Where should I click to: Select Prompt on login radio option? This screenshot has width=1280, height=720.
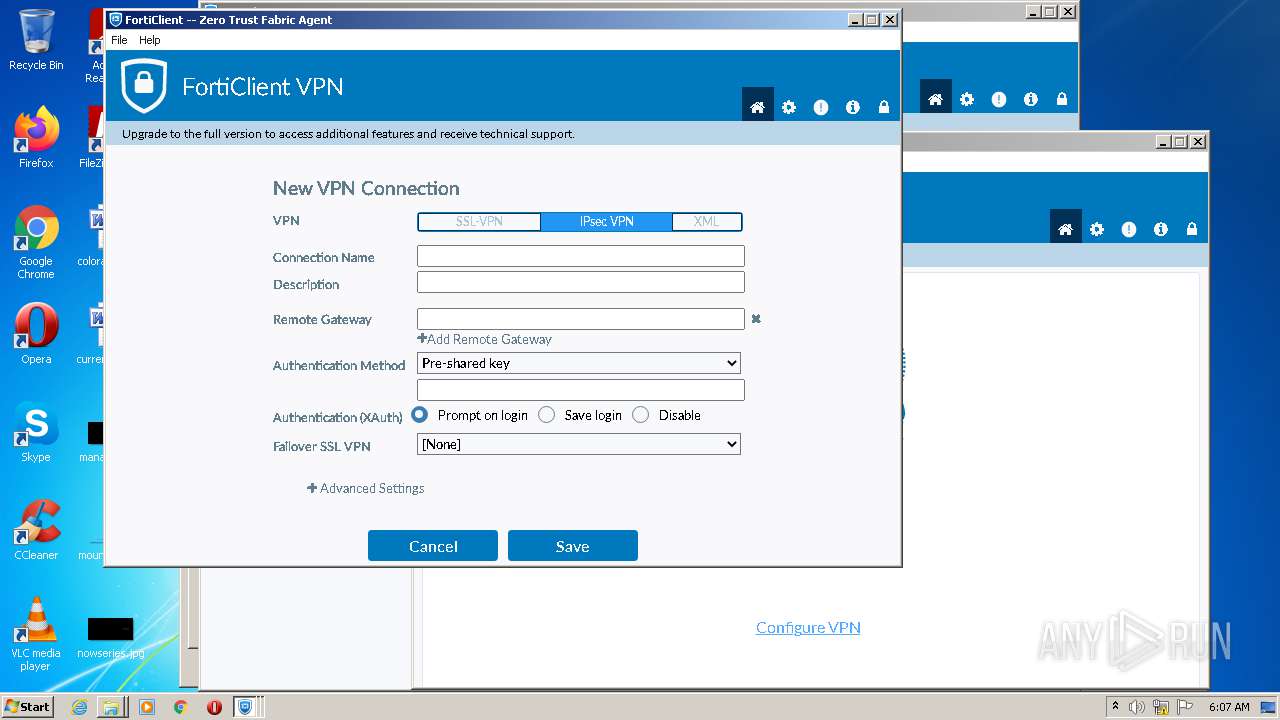tap(420, 414)
